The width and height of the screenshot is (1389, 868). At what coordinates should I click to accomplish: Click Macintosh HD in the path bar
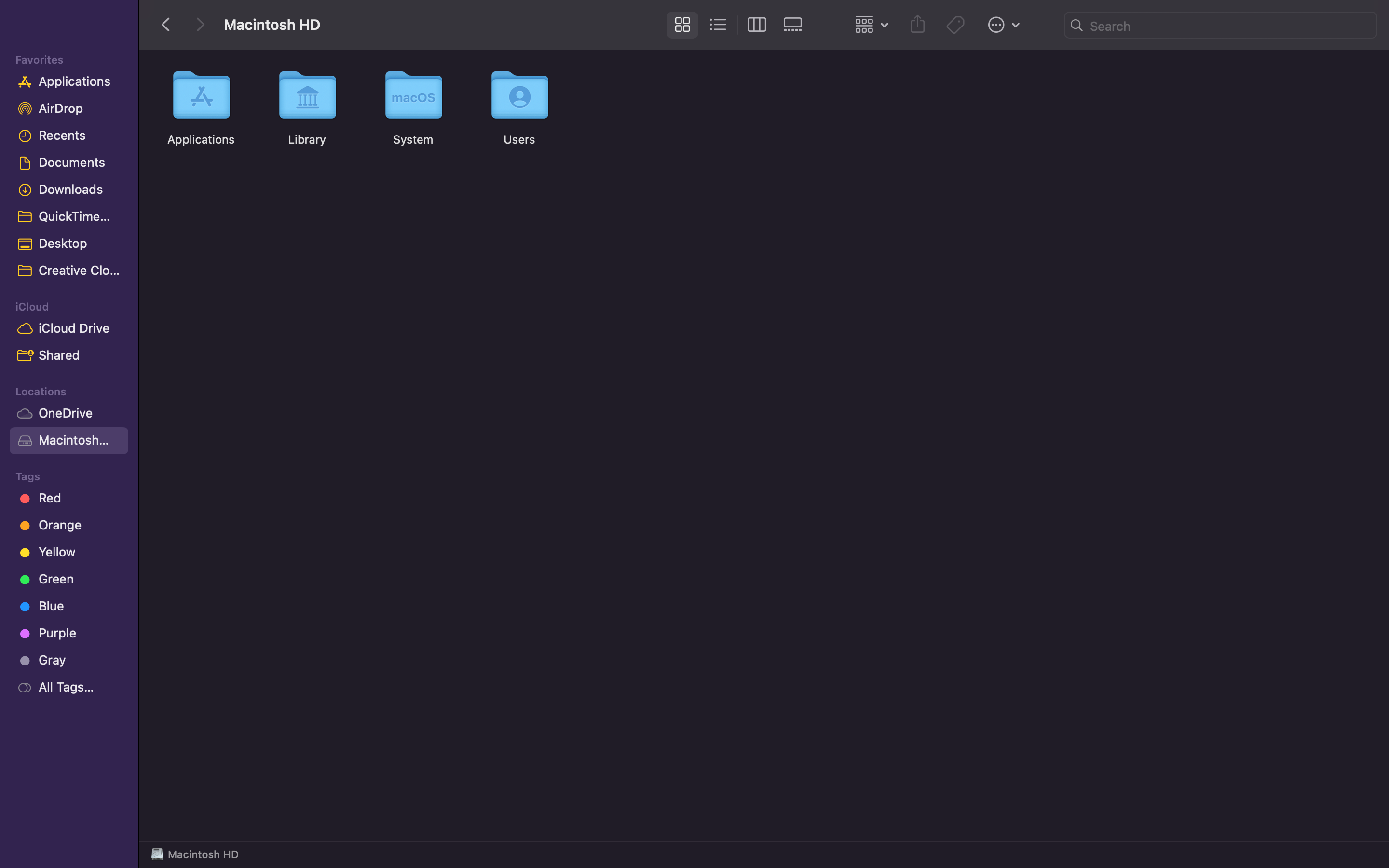pyautogui.click(x=195, y=854)
